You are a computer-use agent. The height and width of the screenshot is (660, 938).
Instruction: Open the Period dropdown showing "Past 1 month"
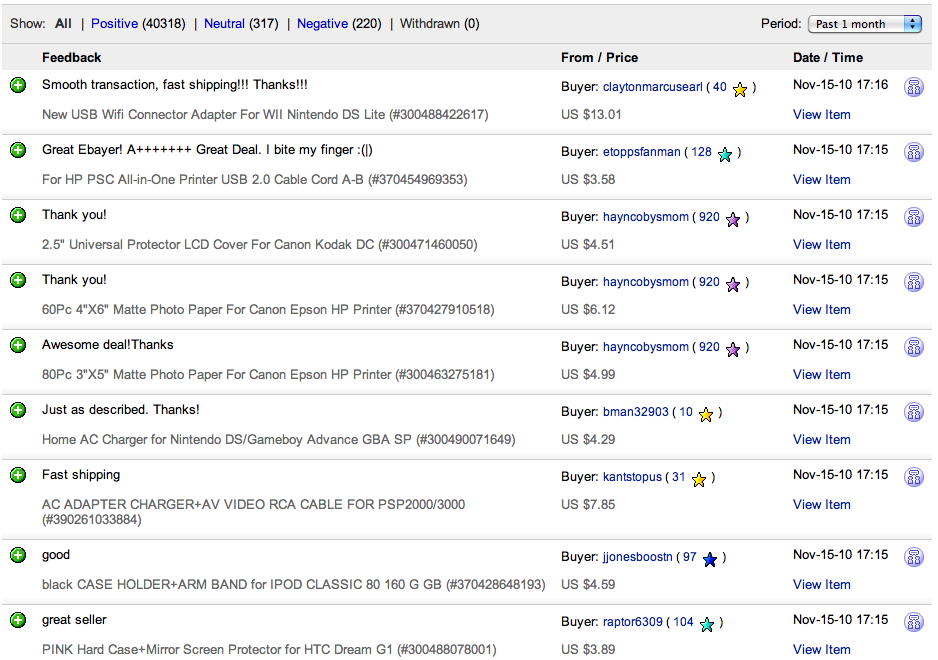[x=867, y=24]
